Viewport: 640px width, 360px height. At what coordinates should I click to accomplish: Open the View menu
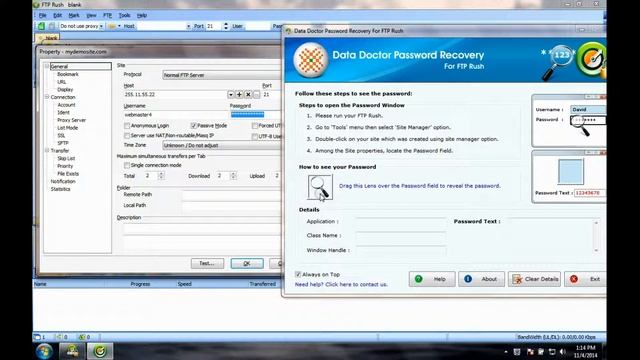[x=91, y=16]
